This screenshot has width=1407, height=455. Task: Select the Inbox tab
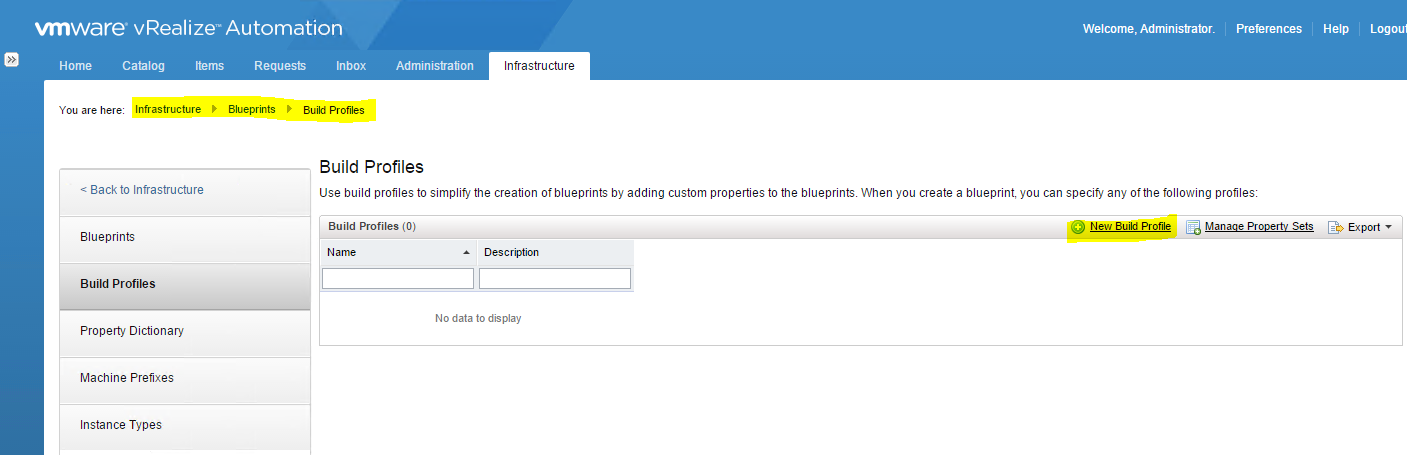351,66
